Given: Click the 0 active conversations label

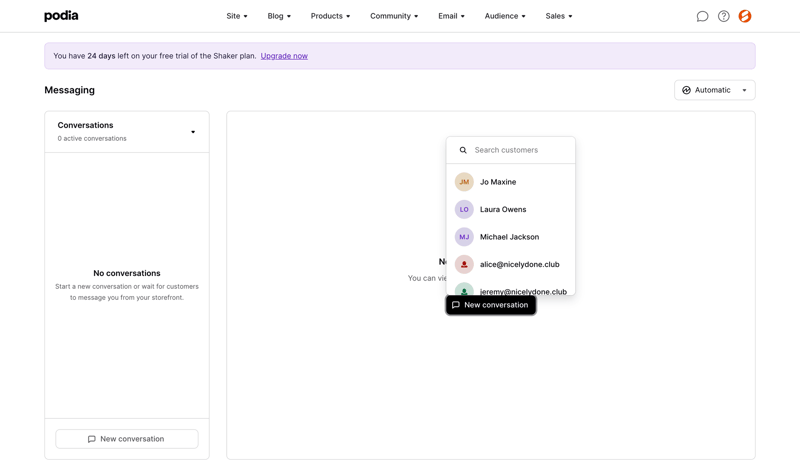Looking at the screenshot, I should [x=92, y=139].
